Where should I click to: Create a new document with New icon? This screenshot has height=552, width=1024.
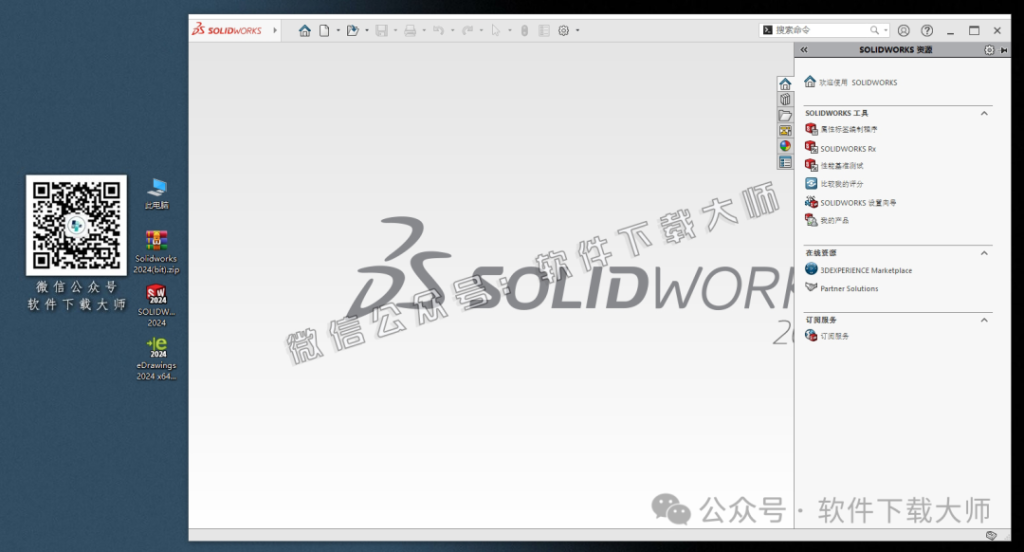click(324, 31)
